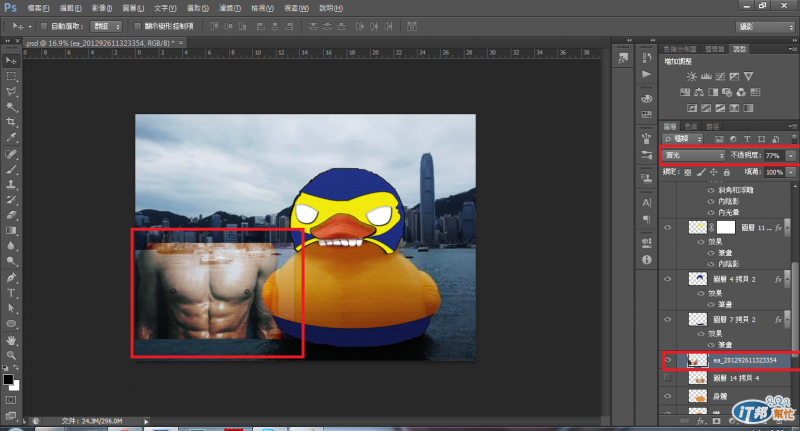Collapse effects on 圖層 7 拷貝 2
The height and width of the screenshot is (431, 800).
coord(787,319)
